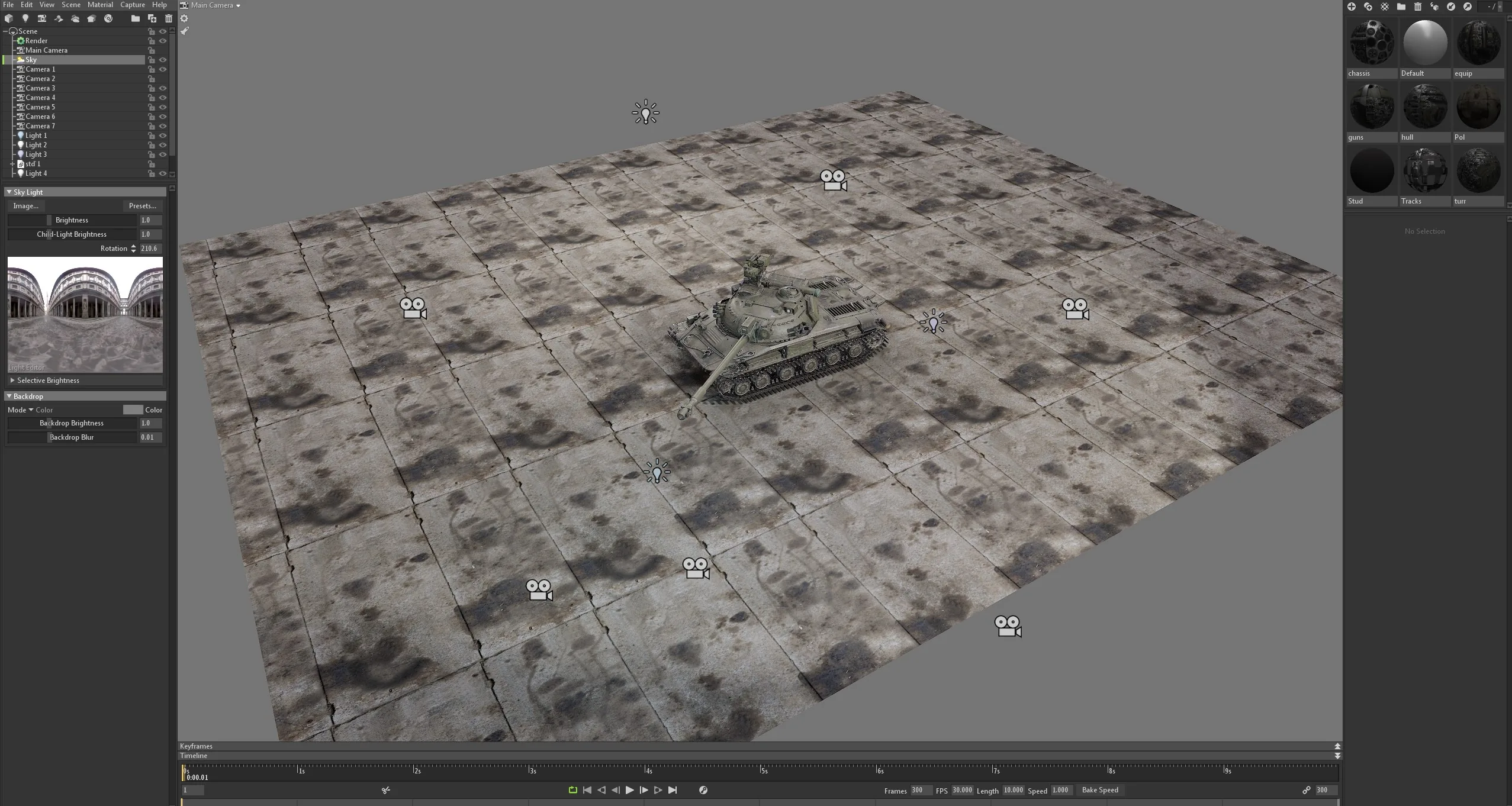Image resolution: width=1512 pixels, height=806 pixels.
Task: Play the animation timeline
Action: (x=630, y=790)
